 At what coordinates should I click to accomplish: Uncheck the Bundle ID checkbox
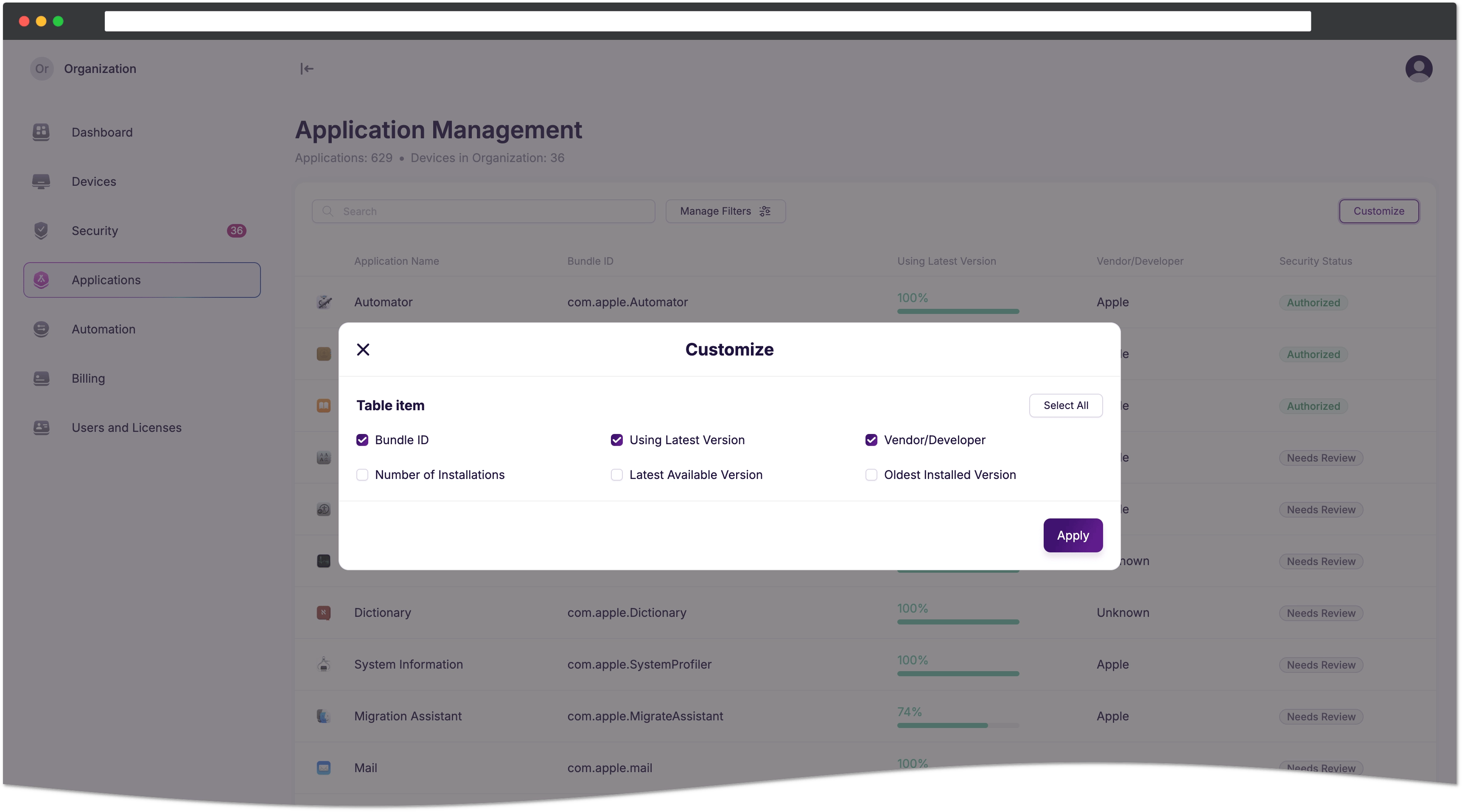[x=362, y=440]
